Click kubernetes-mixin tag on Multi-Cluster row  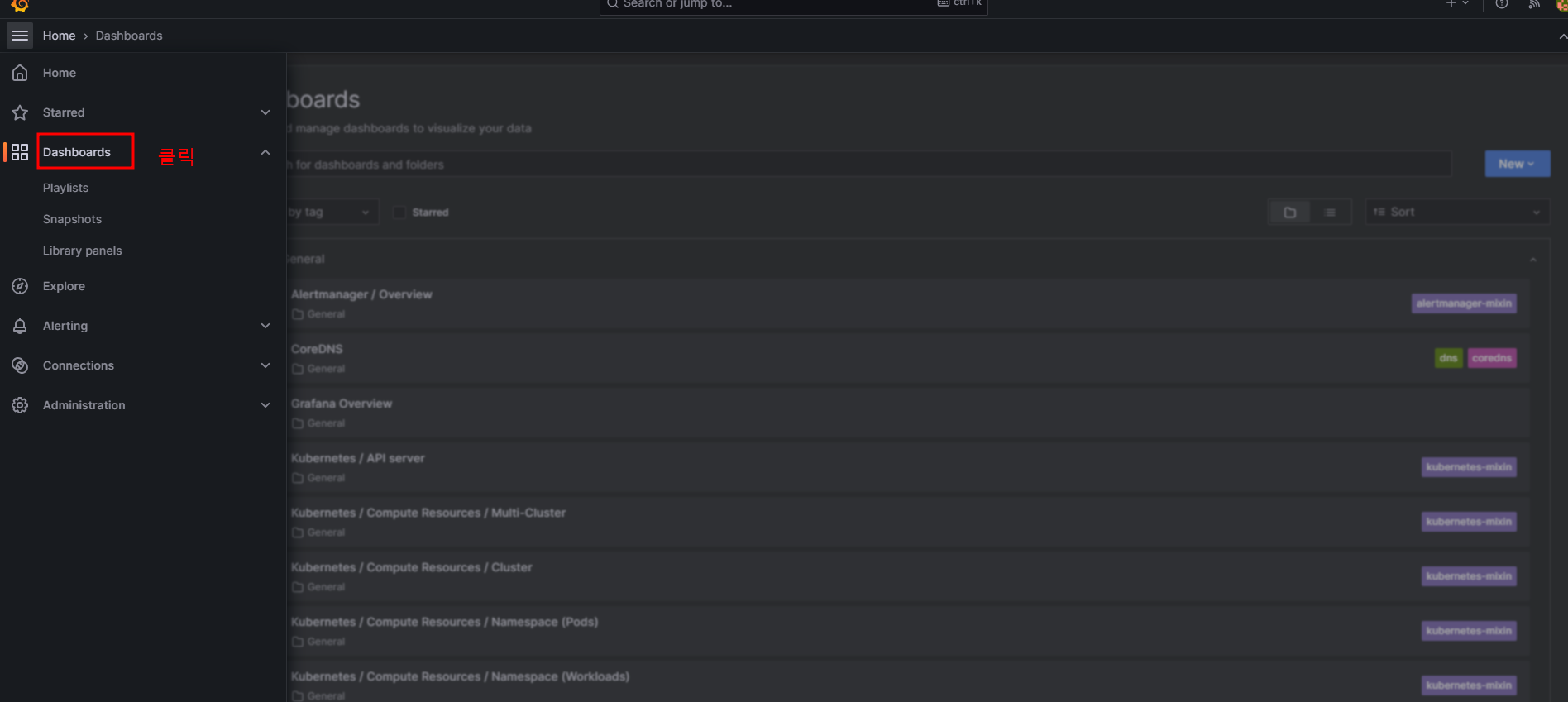1469,522
